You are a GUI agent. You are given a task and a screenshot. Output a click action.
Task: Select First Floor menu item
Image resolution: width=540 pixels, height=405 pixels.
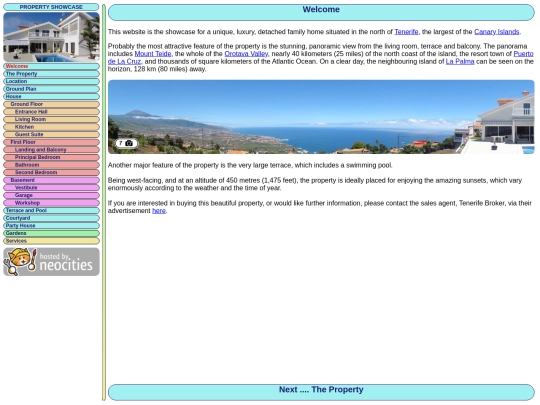click(x=51, y=142)
